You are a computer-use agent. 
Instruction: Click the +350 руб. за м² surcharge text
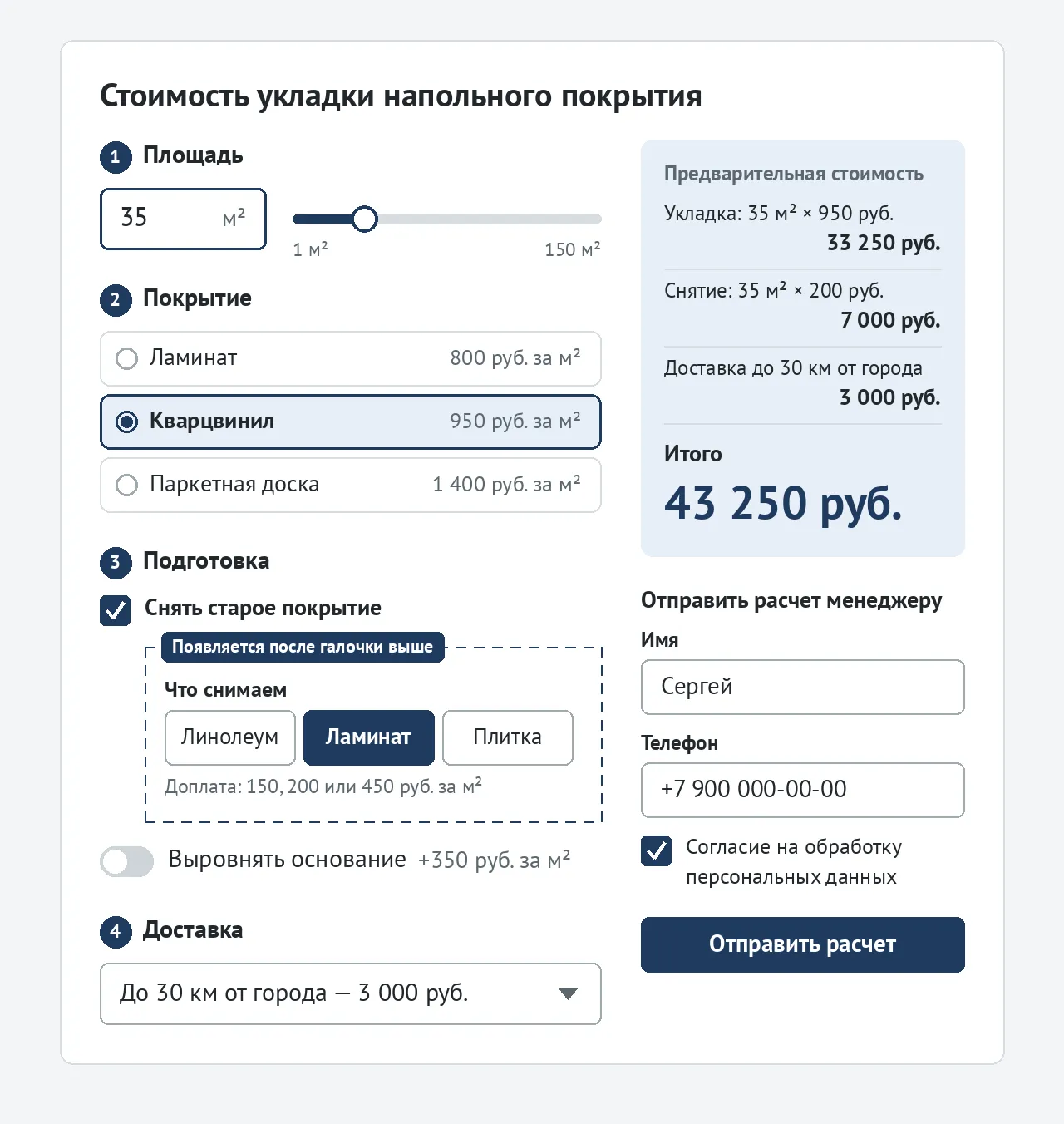[x=494, y=860]
